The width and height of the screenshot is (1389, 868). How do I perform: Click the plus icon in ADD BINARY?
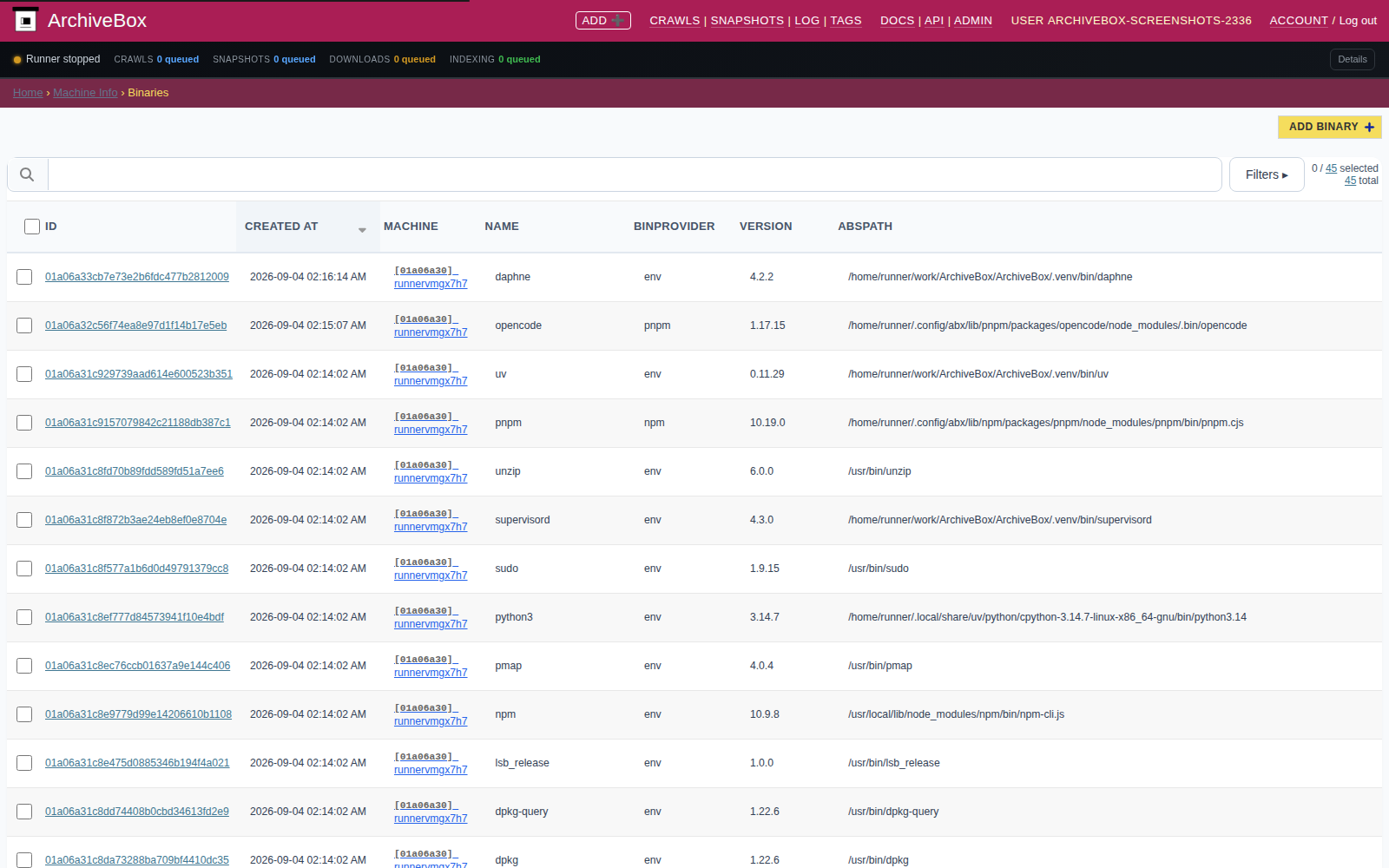pyautogui.click(x=1369, y=127)
